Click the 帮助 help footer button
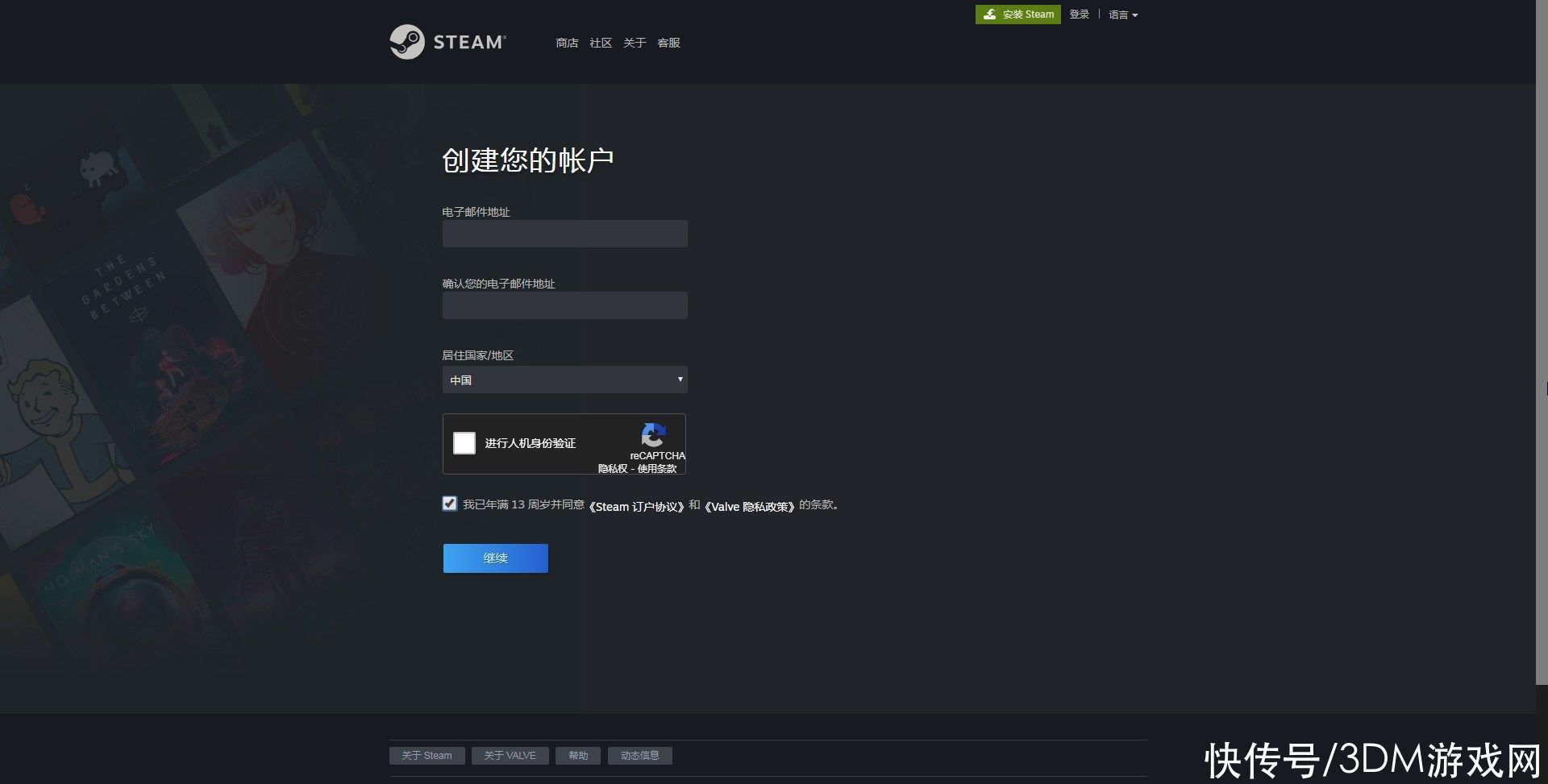 click(578, 756)
